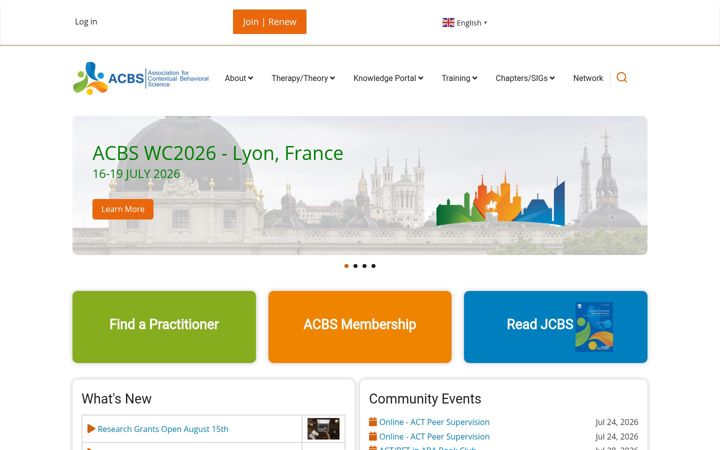This screenshot has width=720, height=450.
Task: Click the Log in link
Action: pos(86,22)
